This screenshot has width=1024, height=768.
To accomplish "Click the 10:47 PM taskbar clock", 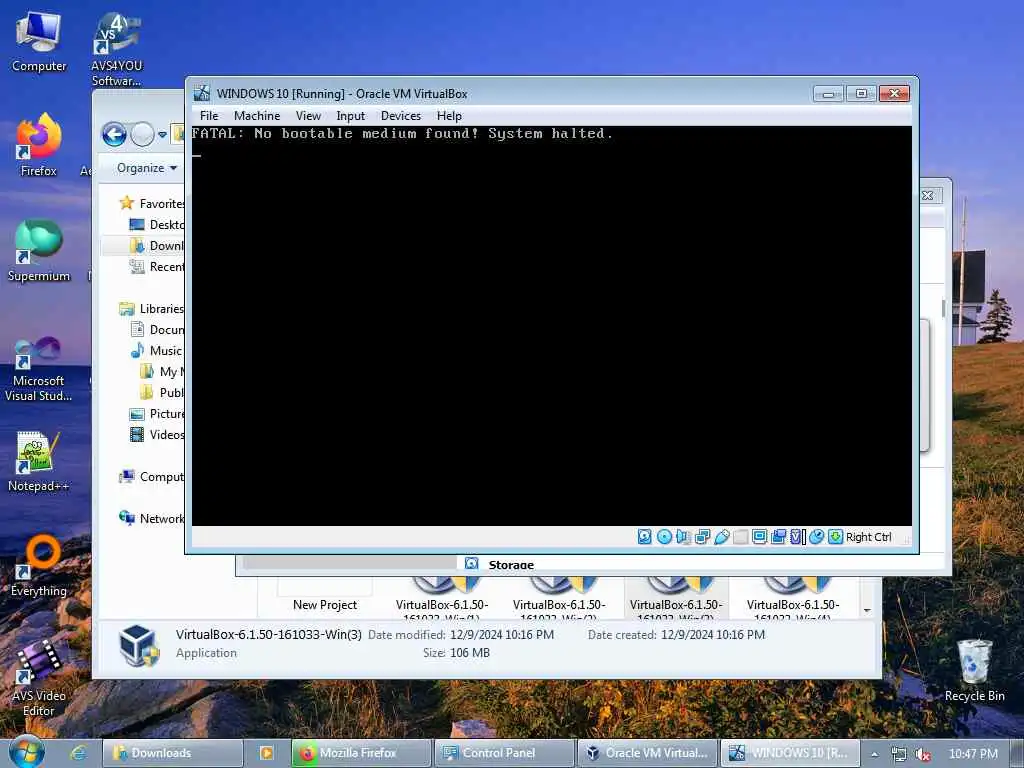I will [x=973, y=754].
